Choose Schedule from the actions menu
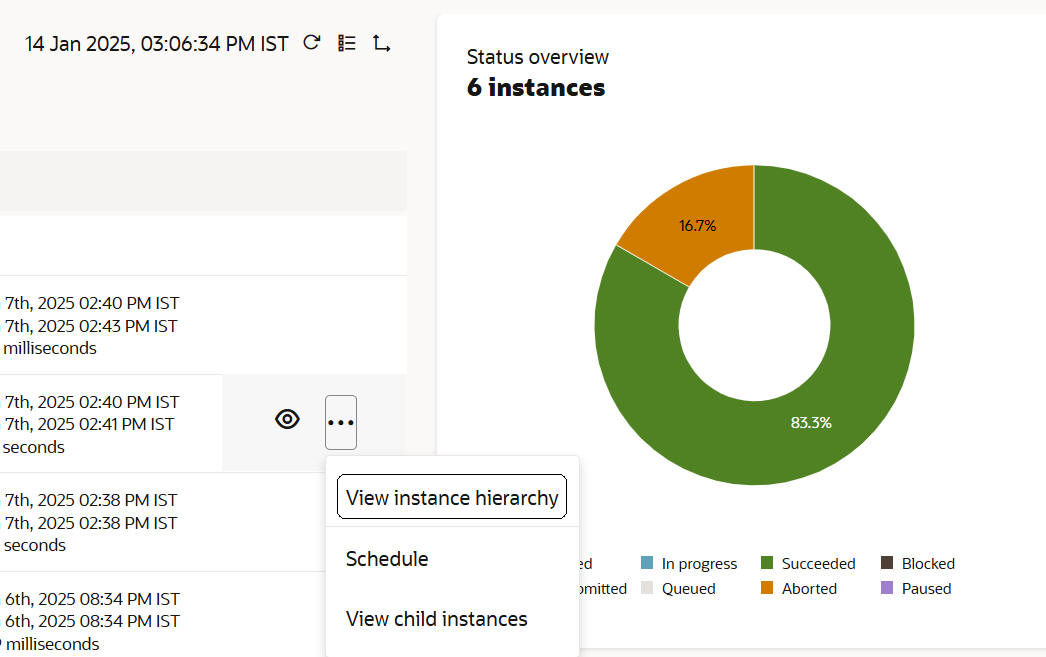This screenshot has height=657, width=1046. click(387, 559)
